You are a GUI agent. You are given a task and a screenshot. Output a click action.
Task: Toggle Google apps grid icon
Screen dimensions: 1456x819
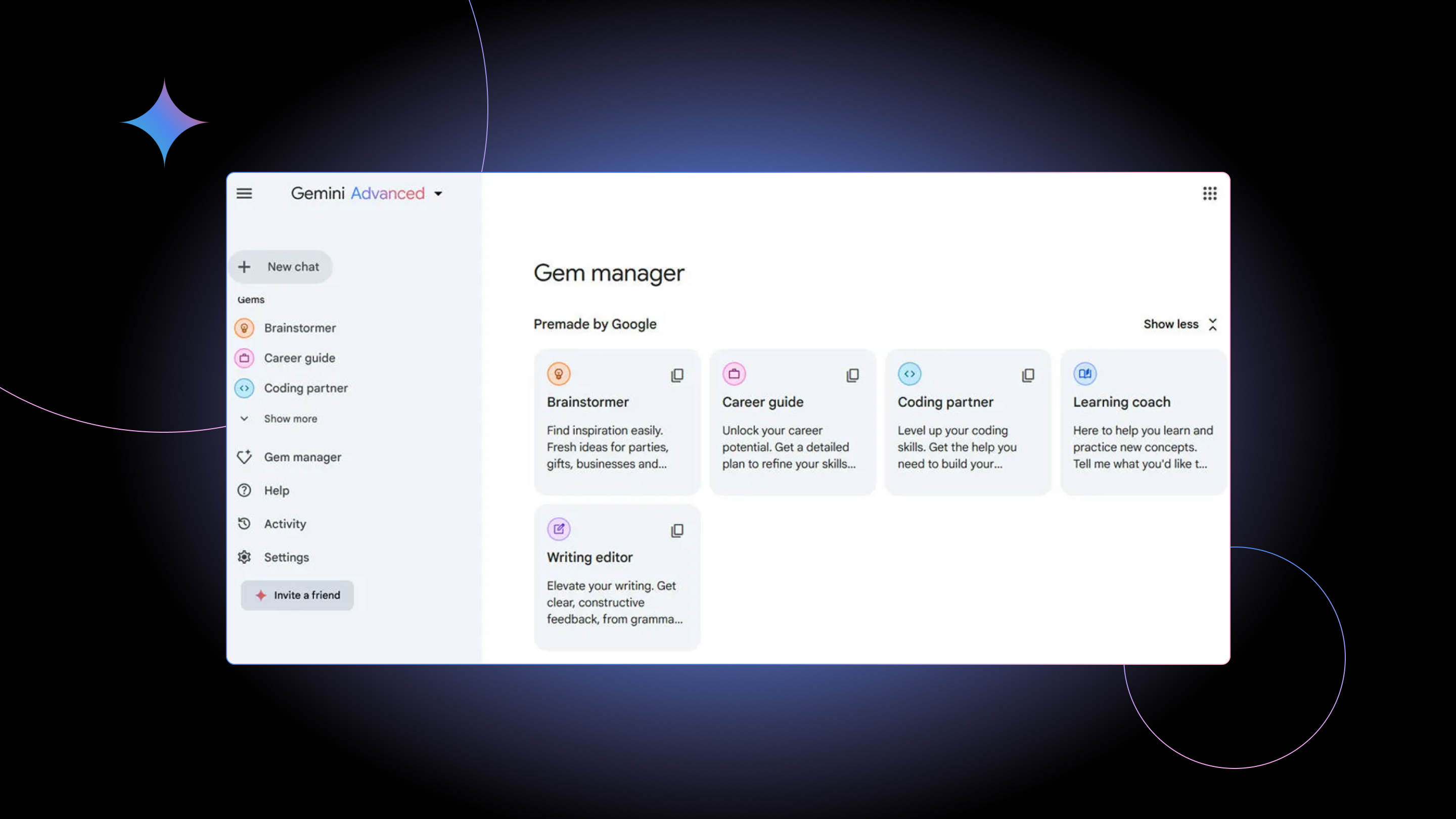pos(1210,193)
